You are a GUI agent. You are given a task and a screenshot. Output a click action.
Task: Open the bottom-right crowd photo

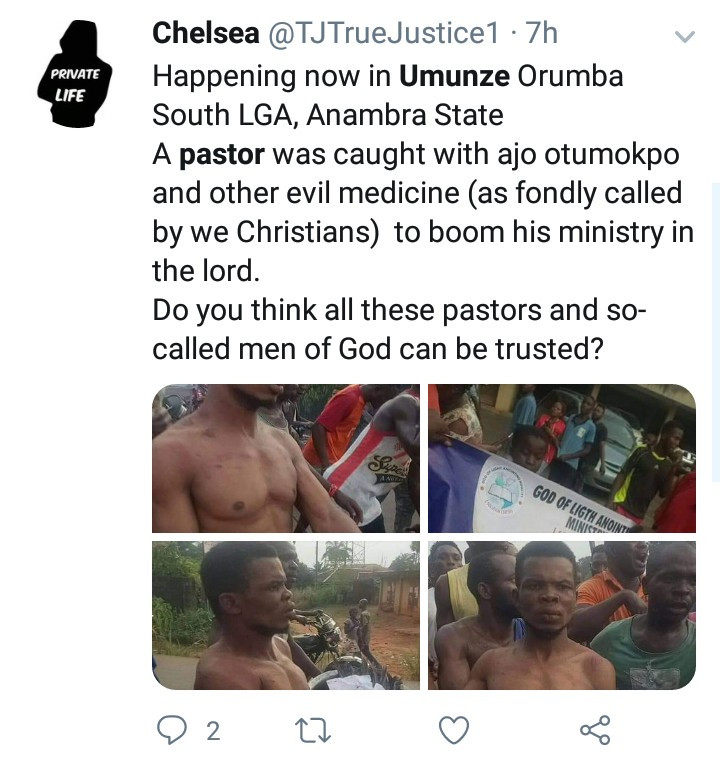561,615
